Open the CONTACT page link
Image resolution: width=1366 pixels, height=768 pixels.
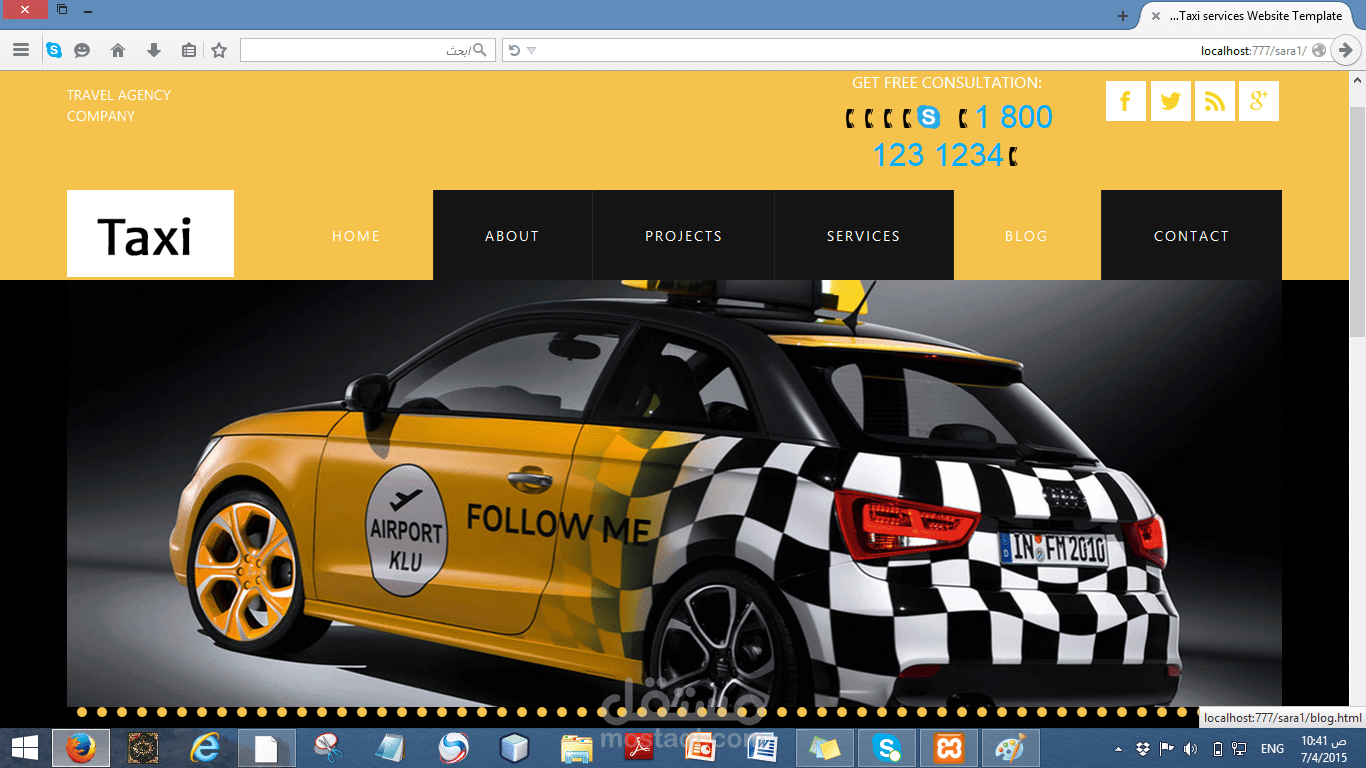coord(1191,236)
